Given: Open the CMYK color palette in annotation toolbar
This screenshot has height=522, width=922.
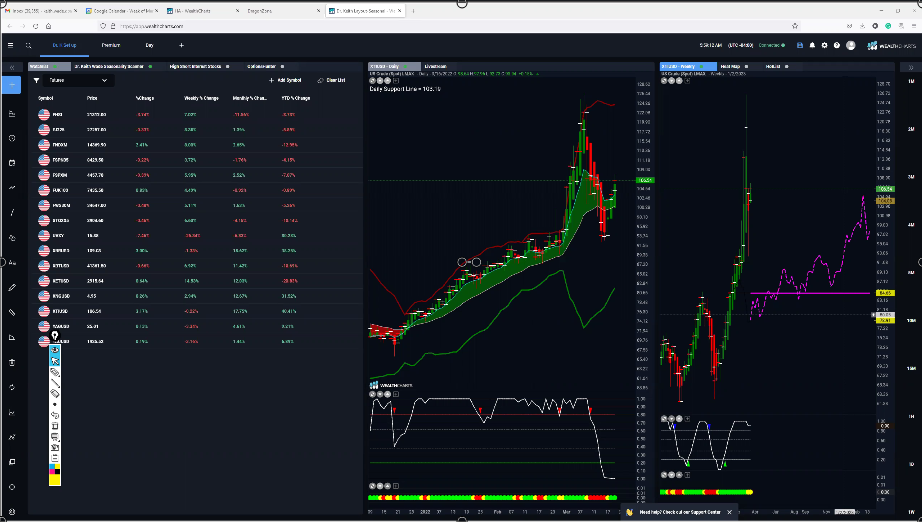Looking at the screenshot, I should 55,469.
